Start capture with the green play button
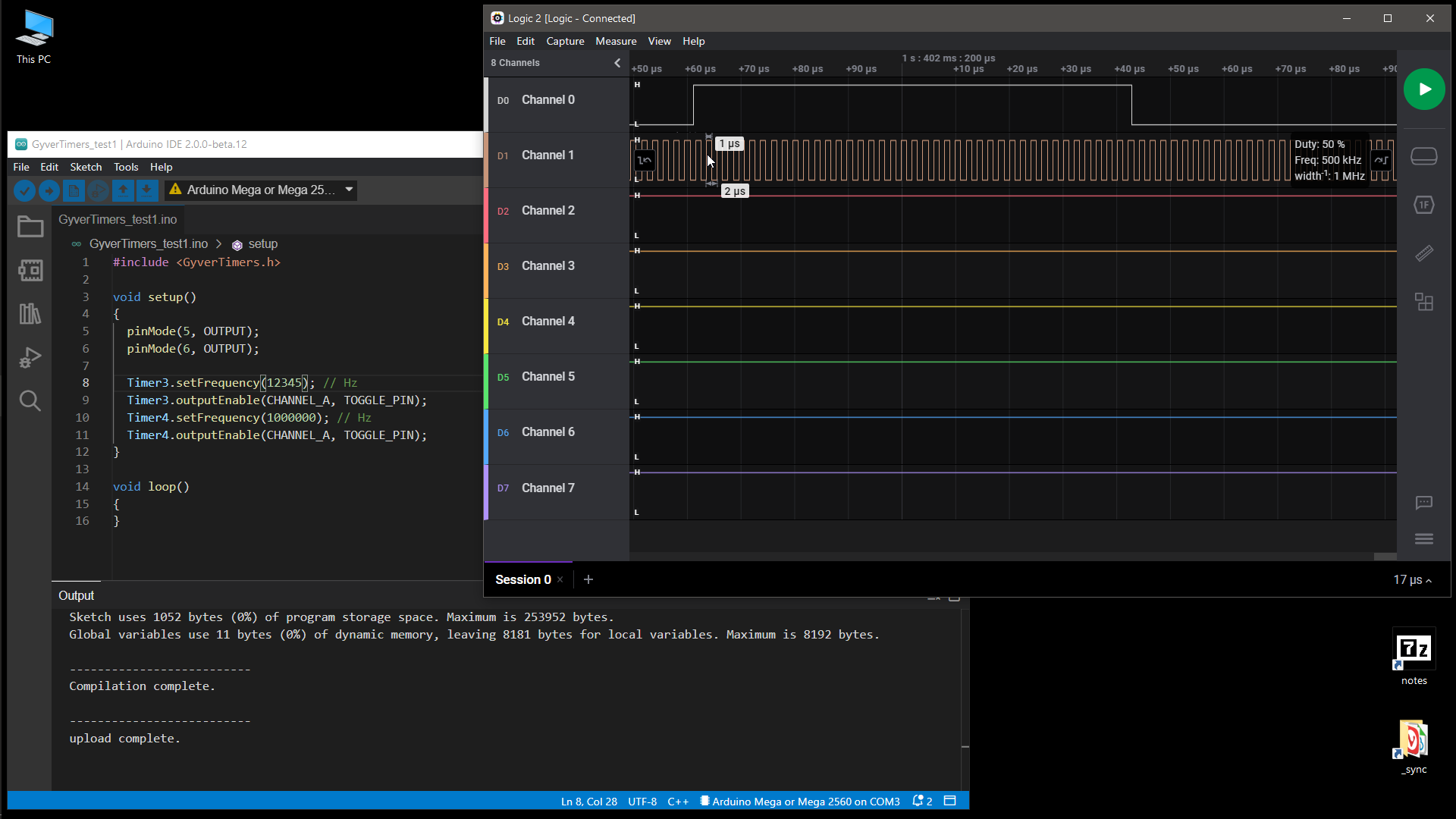The width and height of the screenshot is (1456, 819). click(1423, 89)
